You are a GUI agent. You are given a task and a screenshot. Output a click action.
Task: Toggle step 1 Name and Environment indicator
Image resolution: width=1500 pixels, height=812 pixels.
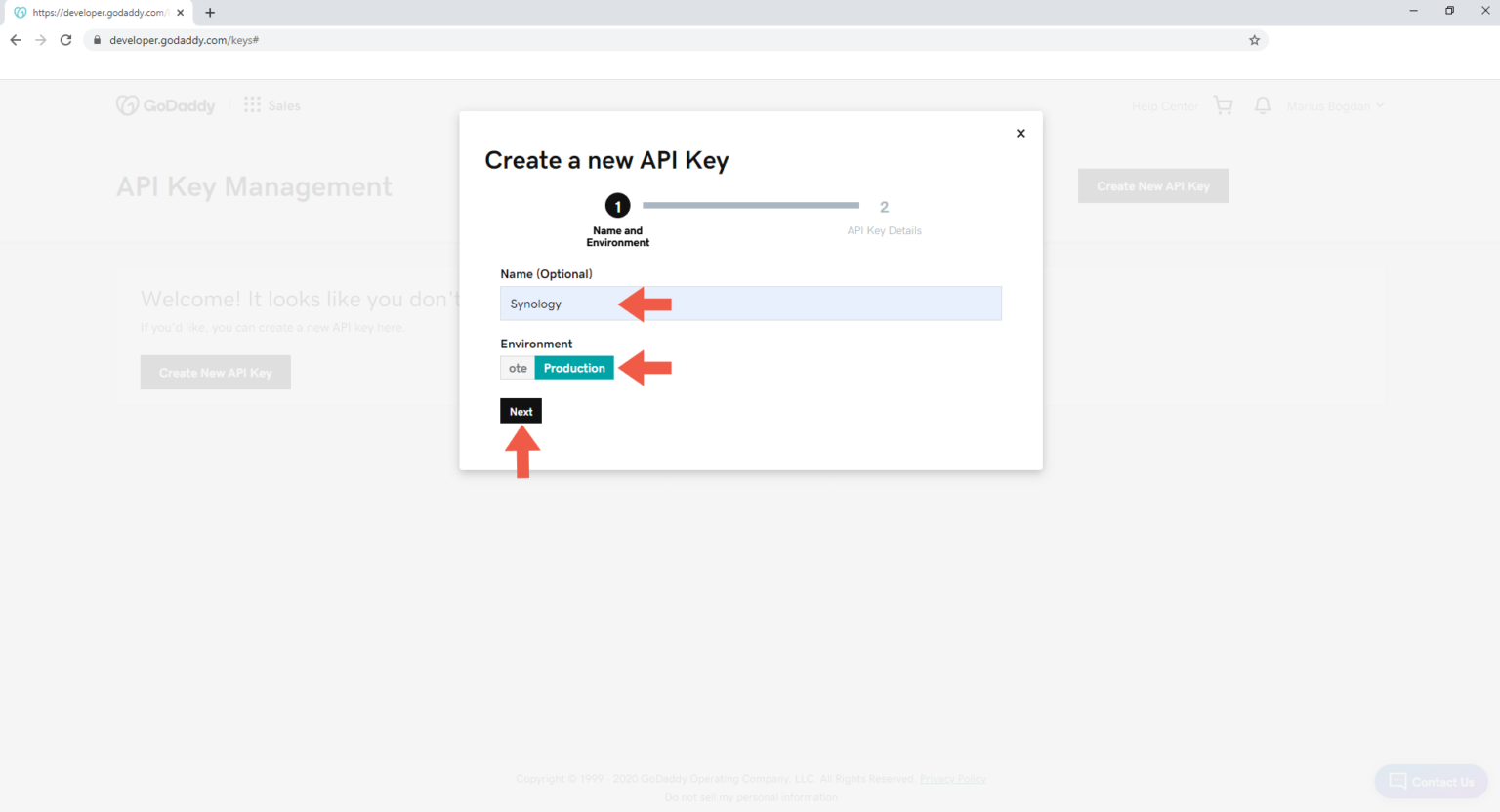pyautogui.click(x=617, y=206)
